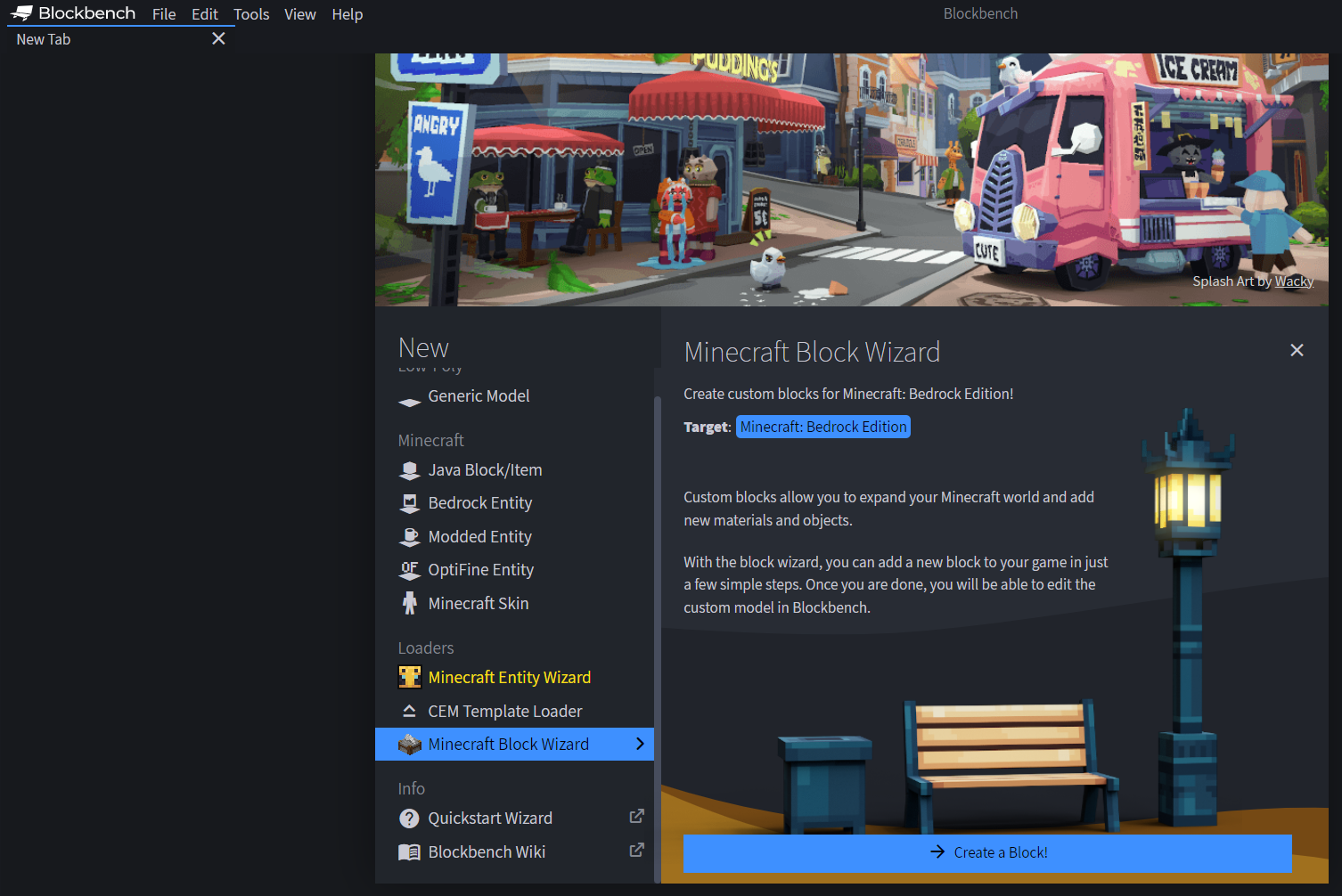
Task: Click the Quickstart Wizard question mark icon
Action: (x=410, y=819)
